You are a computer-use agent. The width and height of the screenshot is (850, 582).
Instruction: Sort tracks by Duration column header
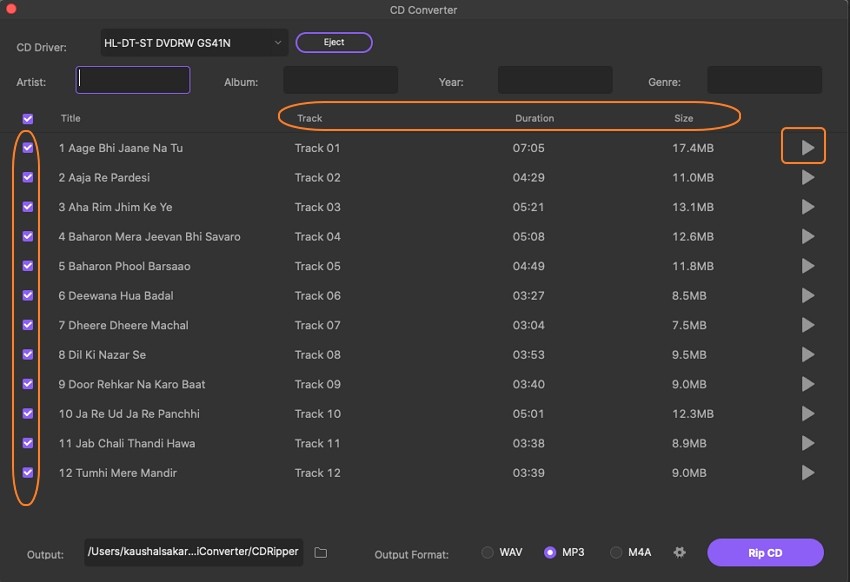click(534, 118)
